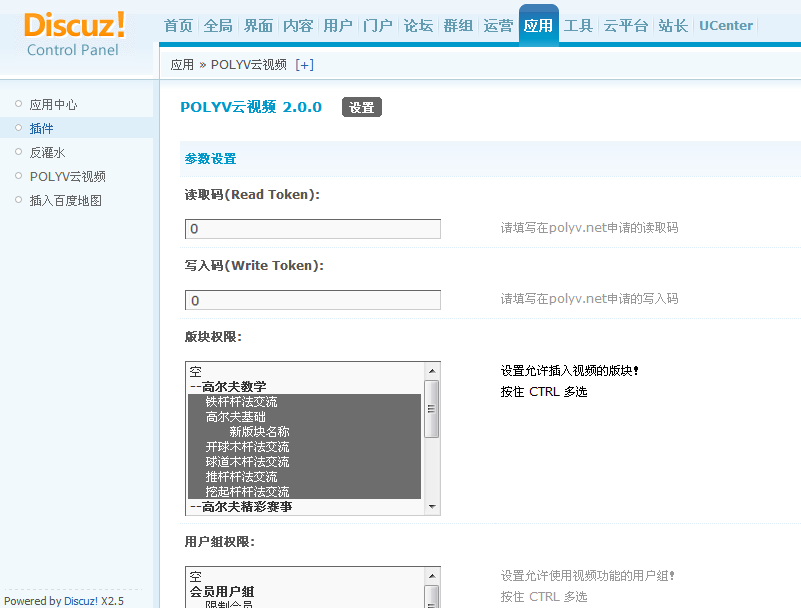Open the 首页 tab in top navigation
The height and width of the screenshot is (608, 801).
pos(178,26)
